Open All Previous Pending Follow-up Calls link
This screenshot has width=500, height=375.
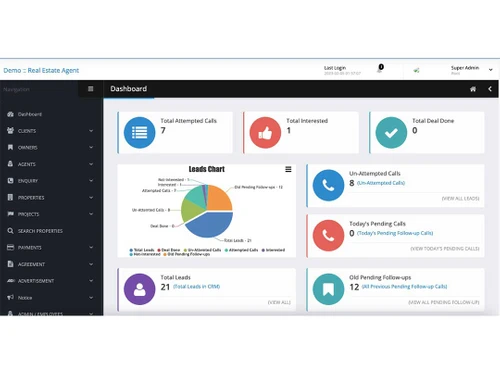(x=404, y=287)
